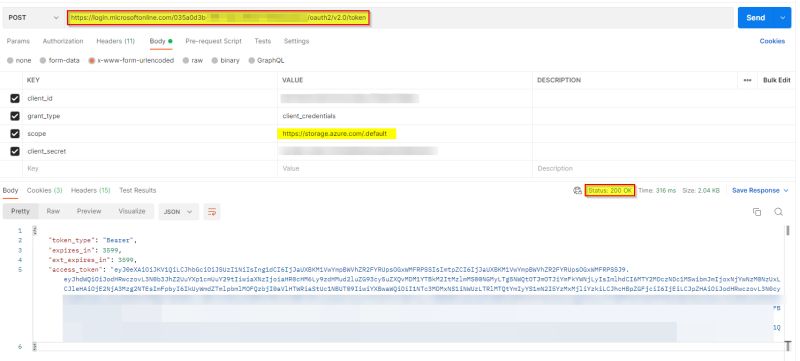Select the request Body tab
This screenshot has width=800, height=361.
pos(161,41)
